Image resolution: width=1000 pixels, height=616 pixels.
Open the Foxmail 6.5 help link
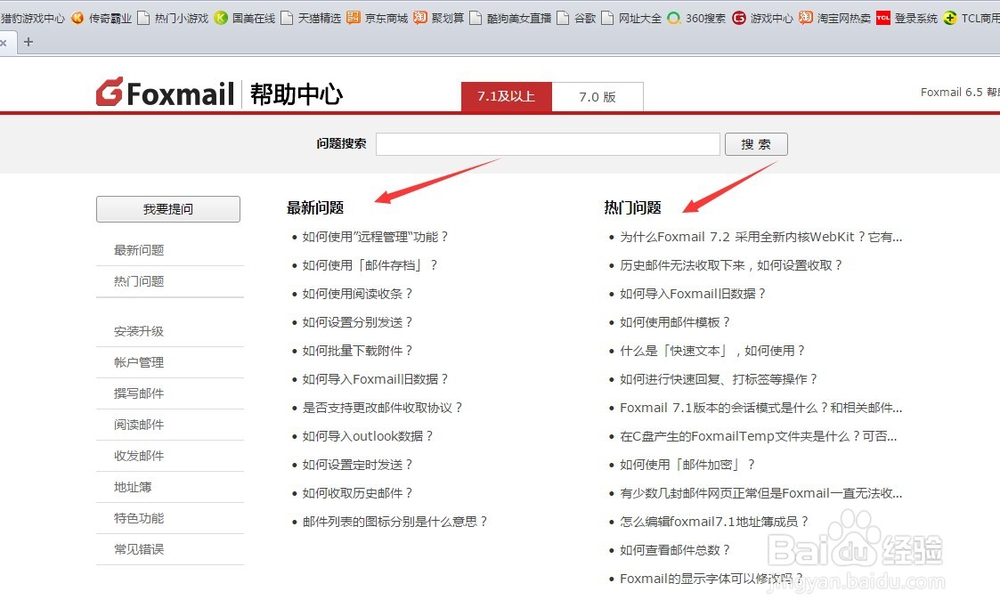[x=960, y=92]
